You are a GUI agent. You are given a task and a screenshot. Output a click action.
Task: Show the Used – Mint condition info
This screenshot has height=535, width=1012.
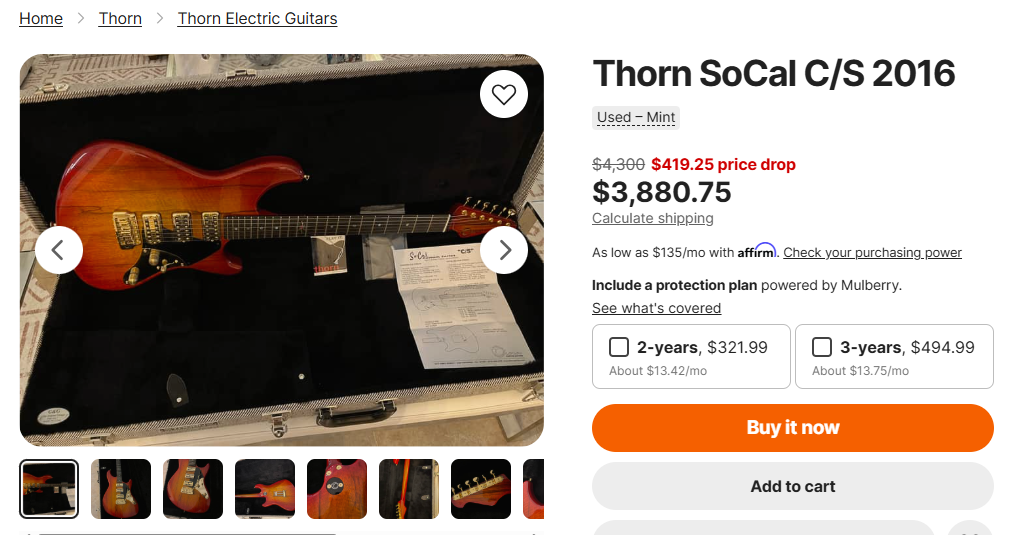coord(636,117)
